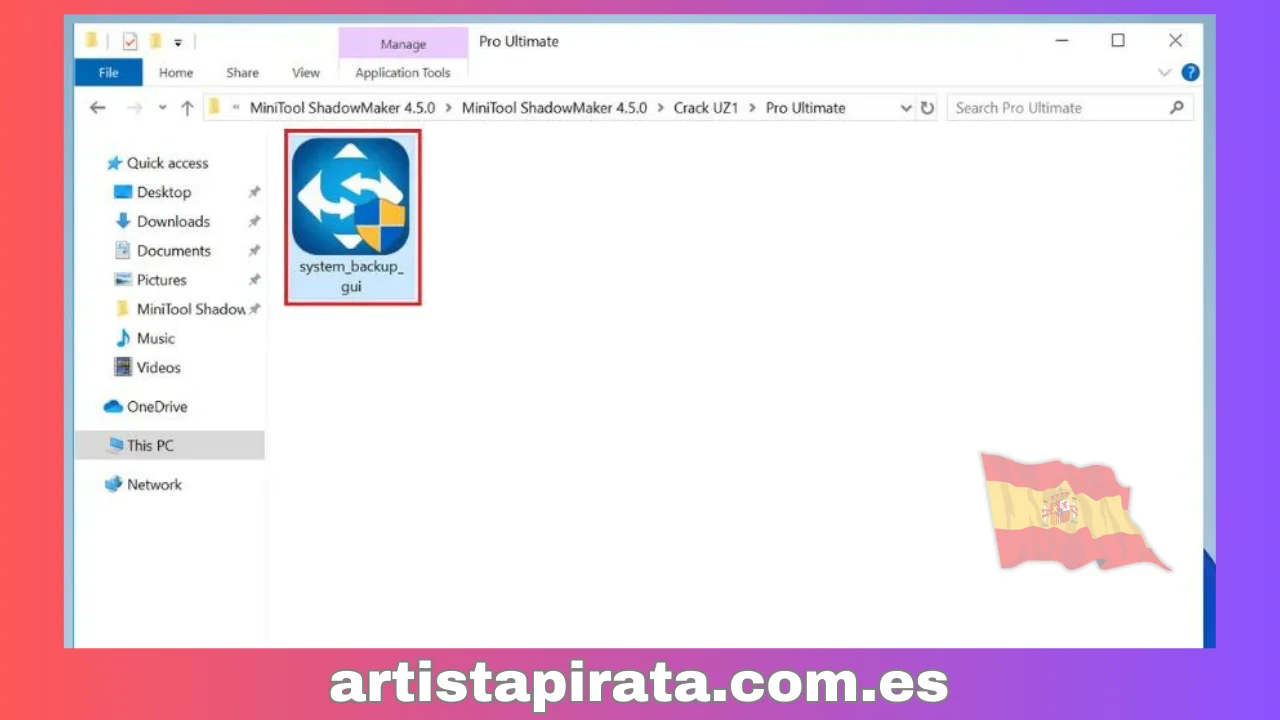Switch to the Share ribbon tab

[x=242, y=72]
